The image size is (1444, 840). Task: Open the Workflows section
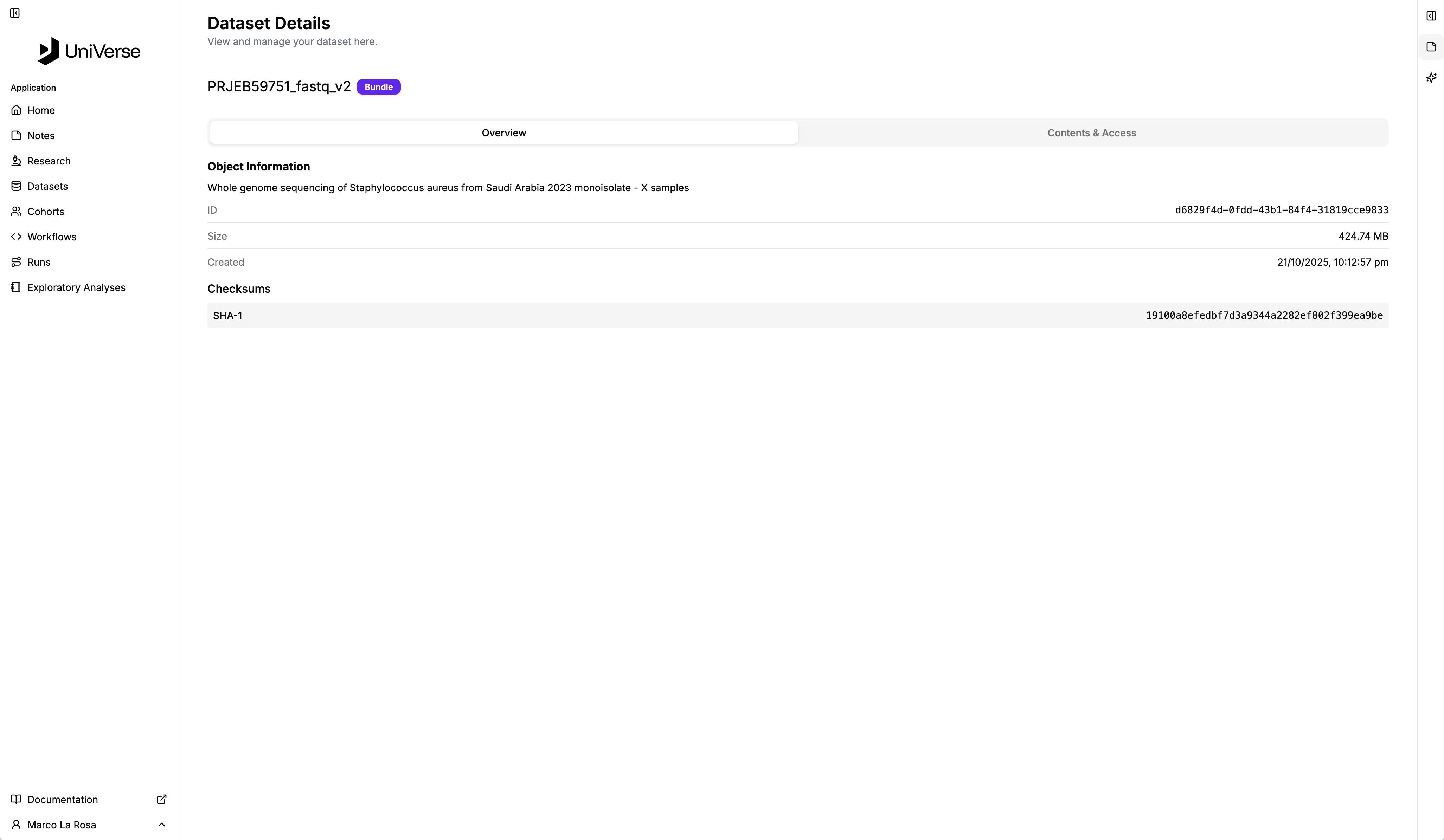click(x=52, y=237)
